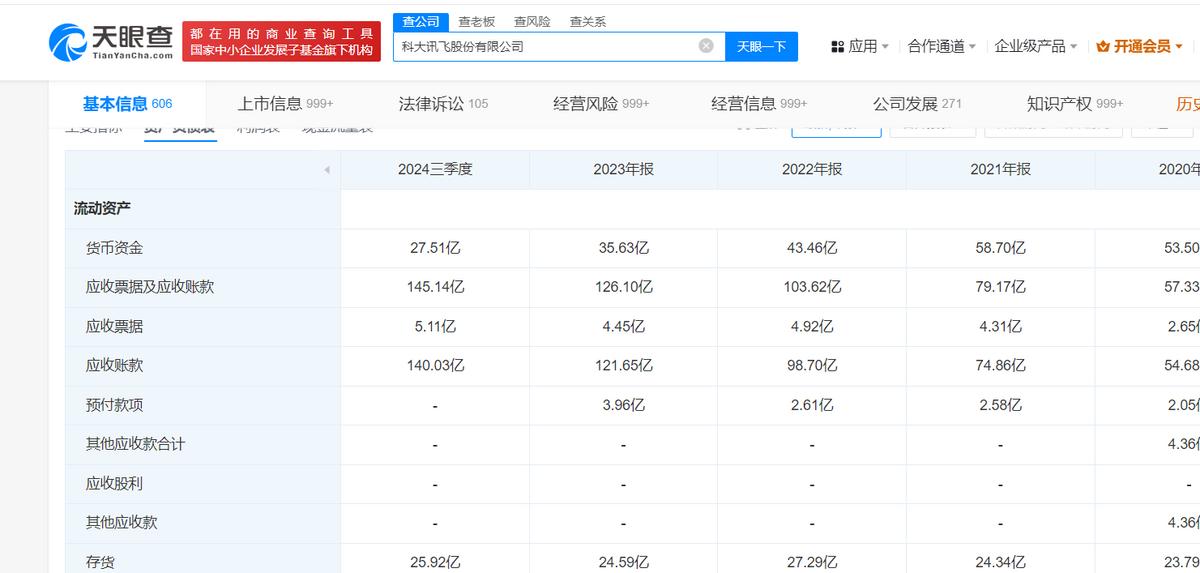Click the TianYanCha logo
Image resolution: width=1200 pixels, height=573 pixels.
pos(110,42)
